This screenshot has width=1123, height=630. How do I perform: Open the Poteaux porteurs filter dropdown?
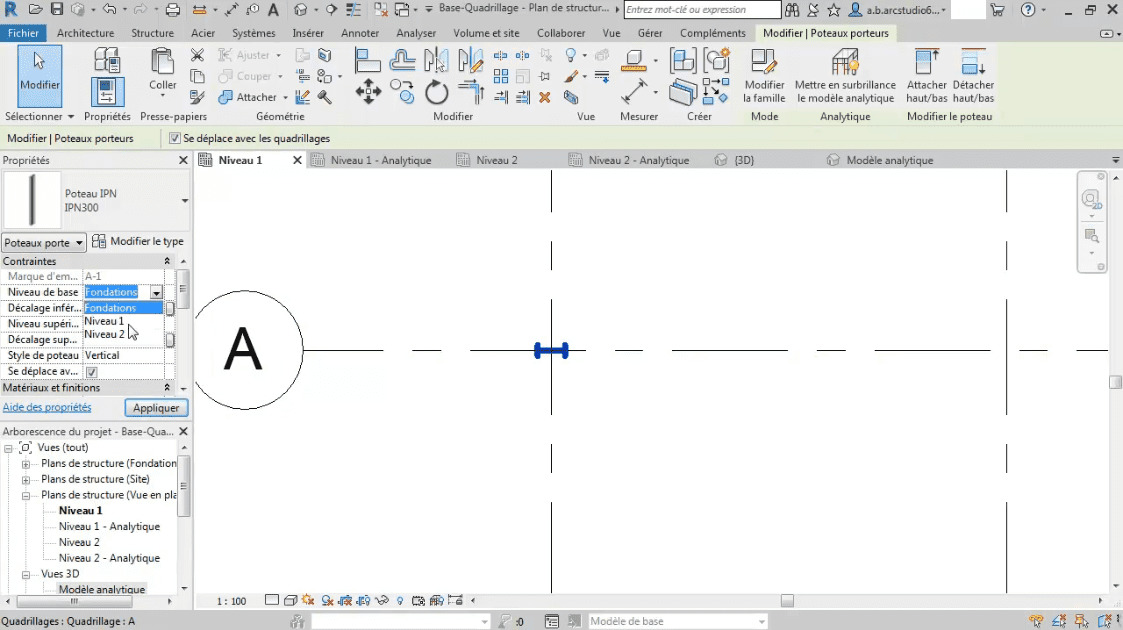pos(43,243)
